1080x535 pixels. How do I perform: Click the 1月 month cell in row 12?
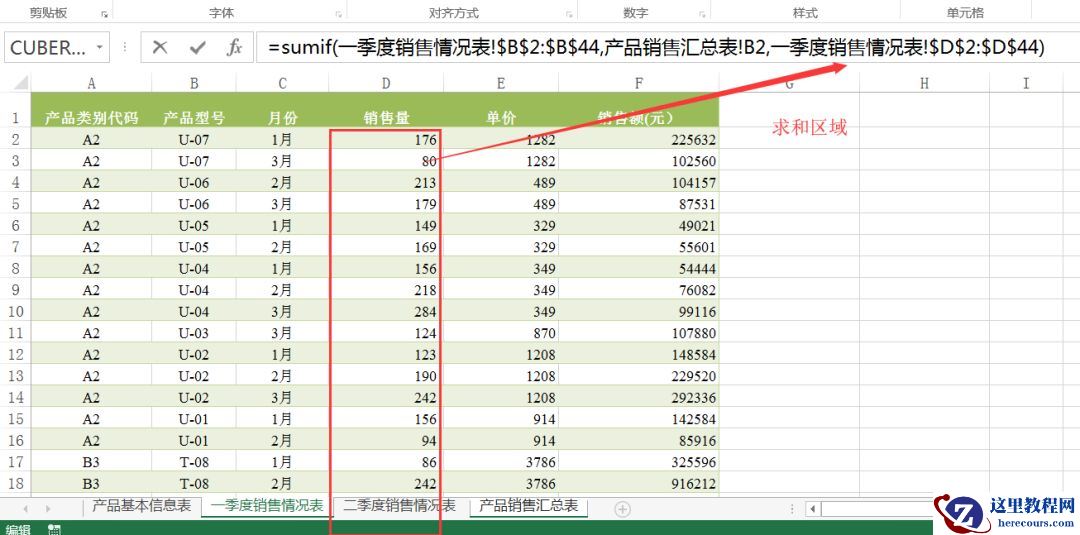coord(282,355)
